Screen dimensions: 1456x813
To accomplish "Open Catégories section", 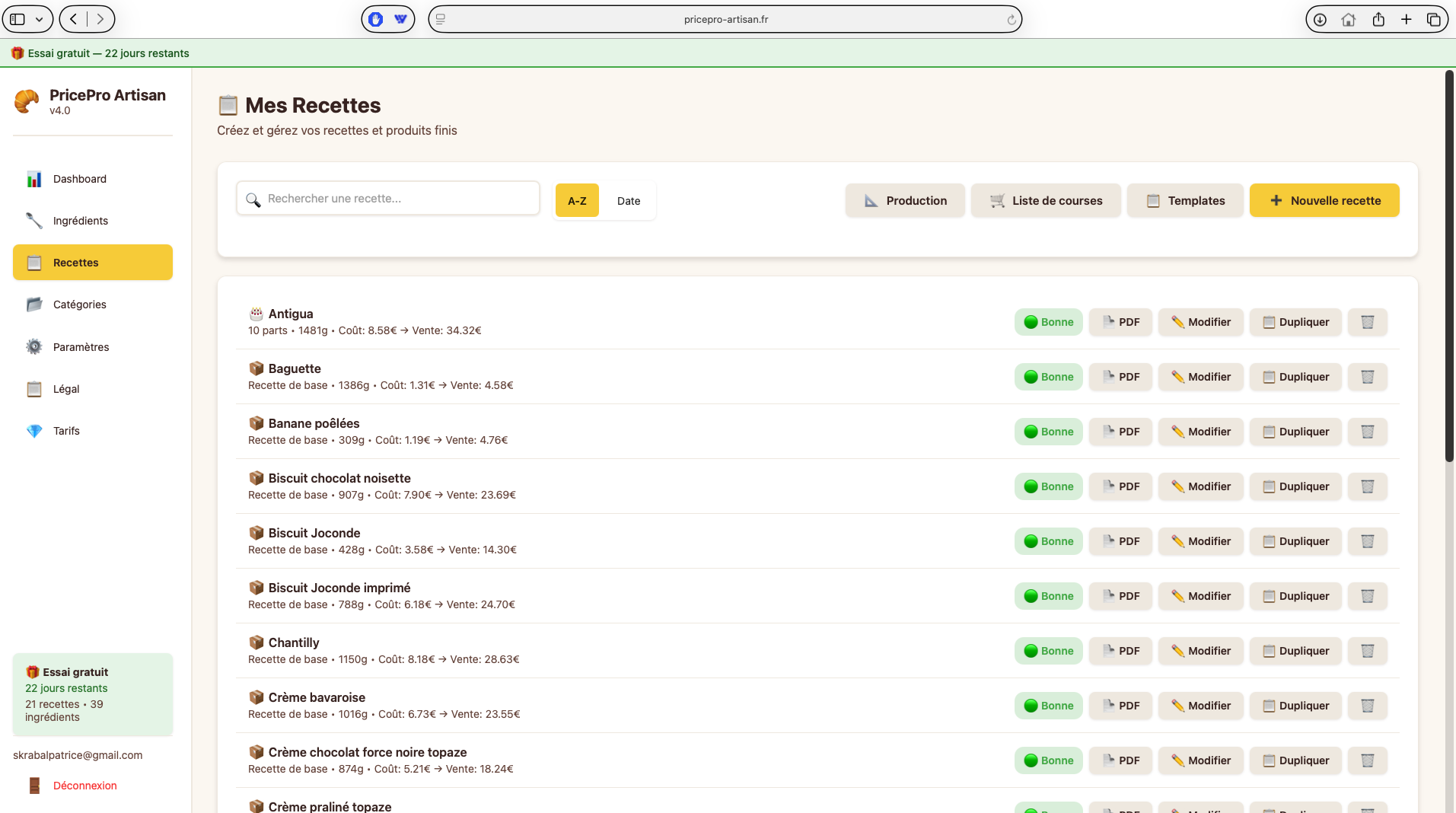I will 93,304.
